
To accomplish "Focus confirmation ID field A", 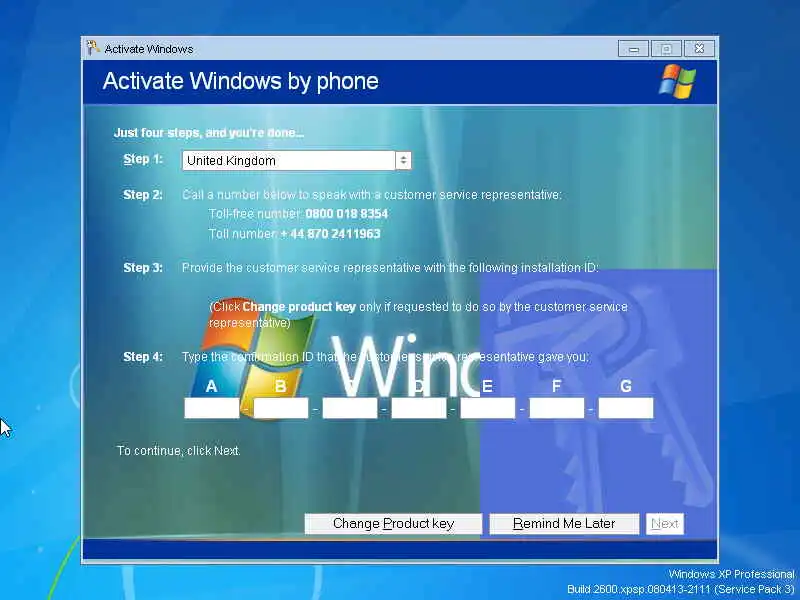I will (212, 408).
